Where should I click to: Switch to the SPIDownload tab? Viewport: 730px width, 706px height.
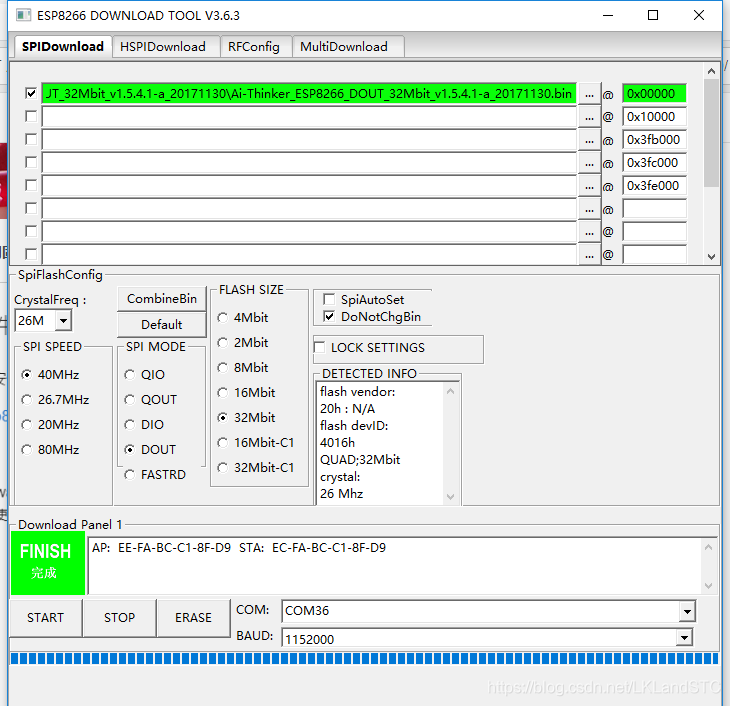[63, 47]
